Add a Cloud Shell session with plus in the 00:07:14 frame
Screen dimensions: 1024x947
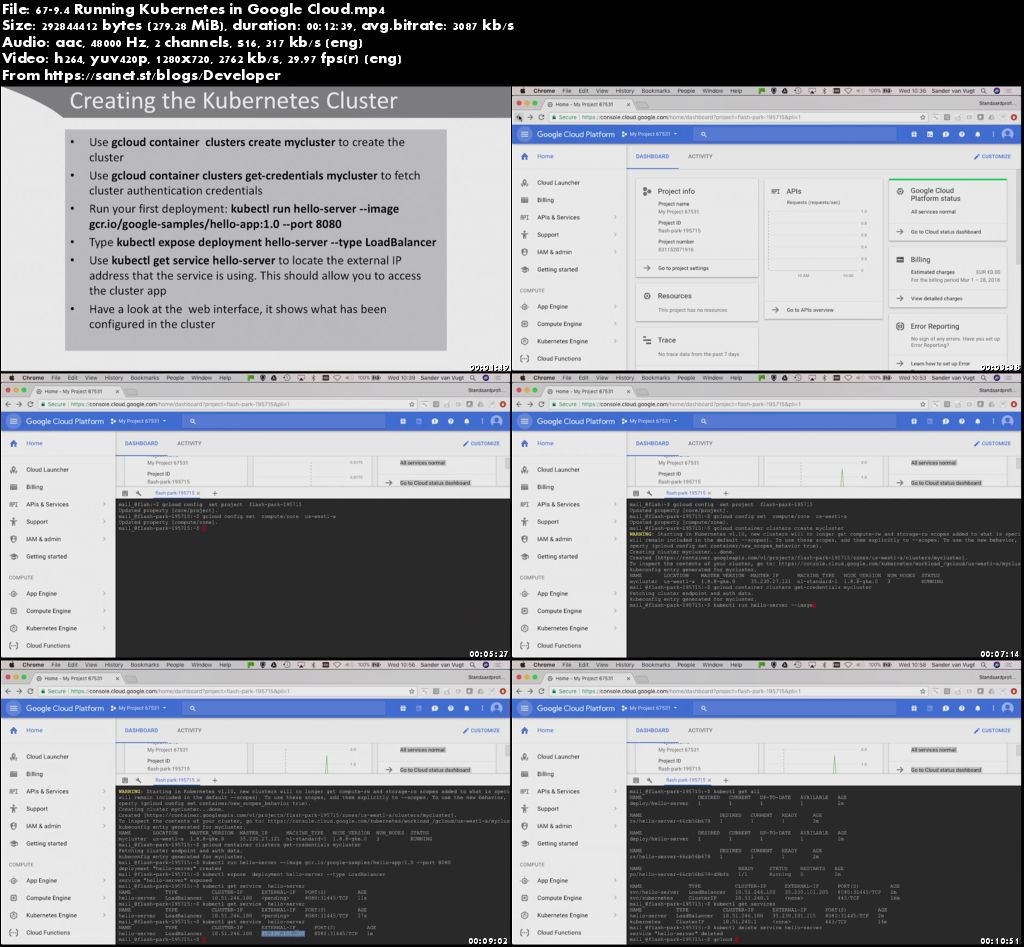[x=725, y=493]
